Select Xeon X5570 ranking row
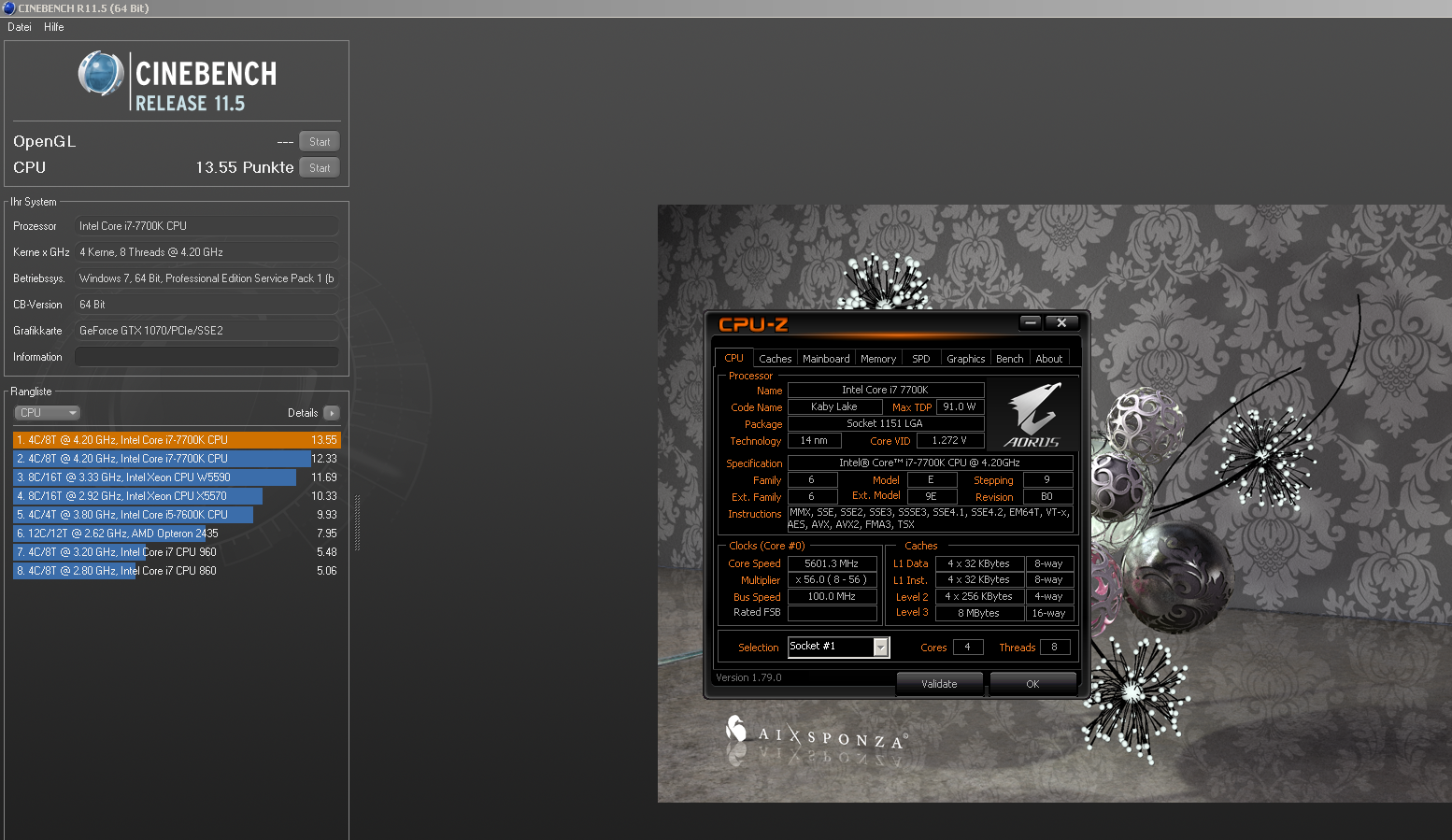This screenshot has width=1452, height=840. click(x=177, y=496)
